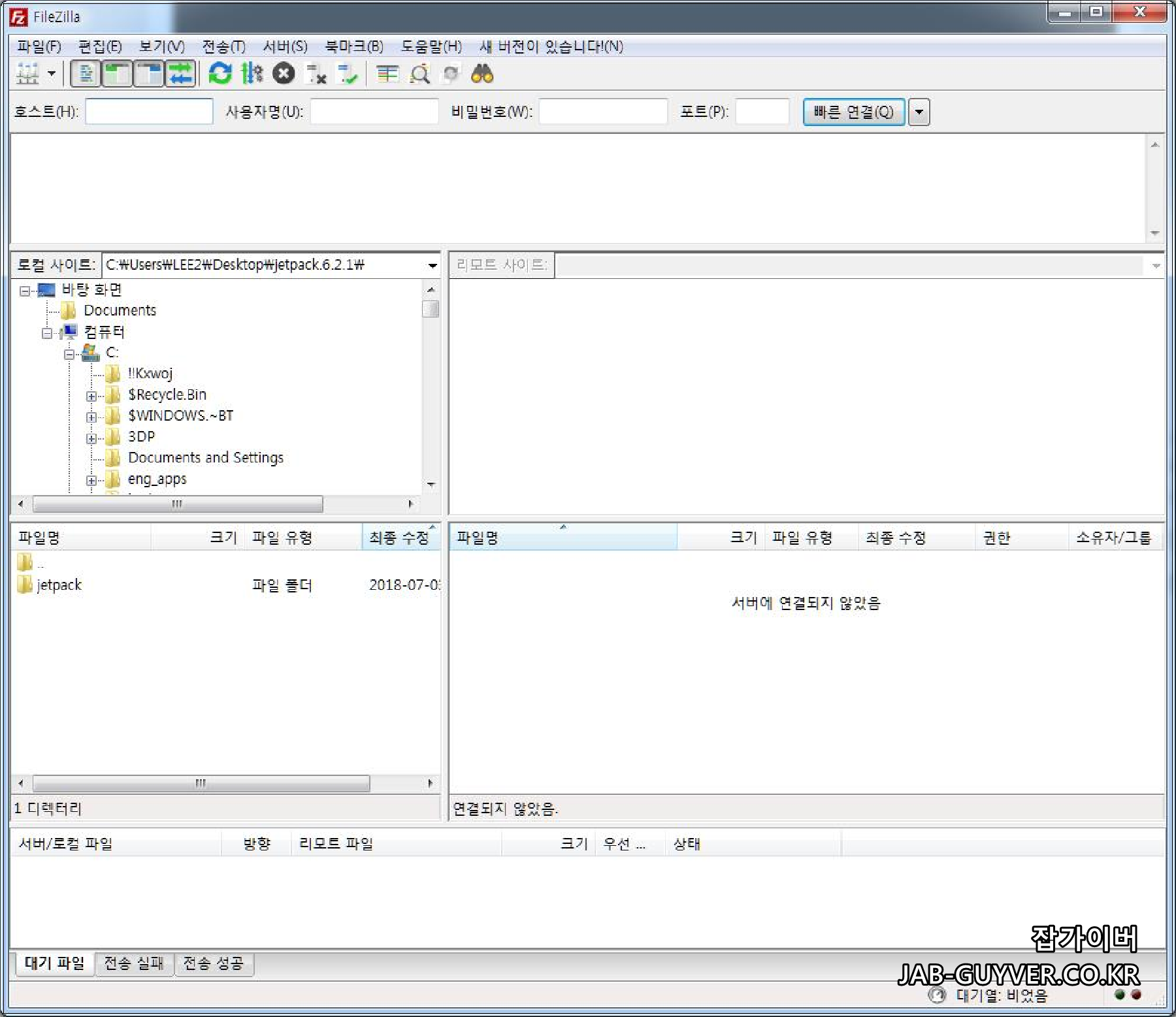This screenshot has width=1176, height=1017.
Task: Collapse the 바탕 화면 tree node
Action: tap(24, 291)
